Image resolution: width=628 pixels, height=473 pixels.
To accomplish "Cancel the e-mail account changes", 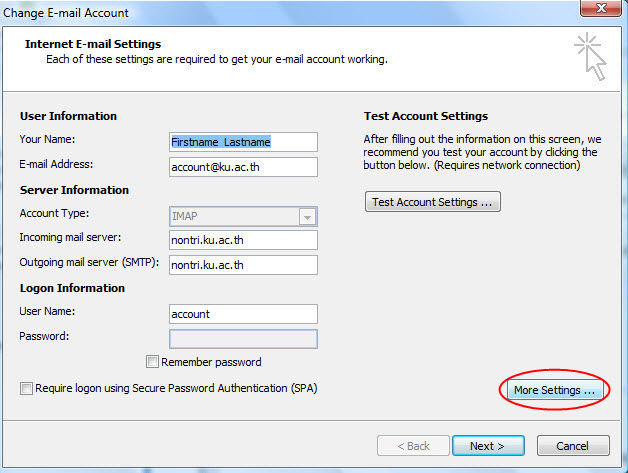I will point(573,446).
